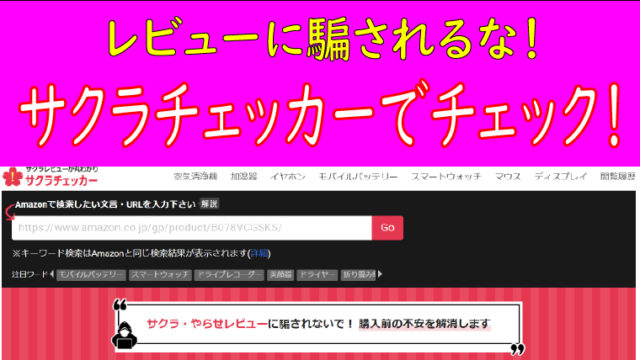Select the スマートウォッチ trending keyword tag
Image resolution: width=640 pixels, height=360 pixels.
tap(160, 275)
